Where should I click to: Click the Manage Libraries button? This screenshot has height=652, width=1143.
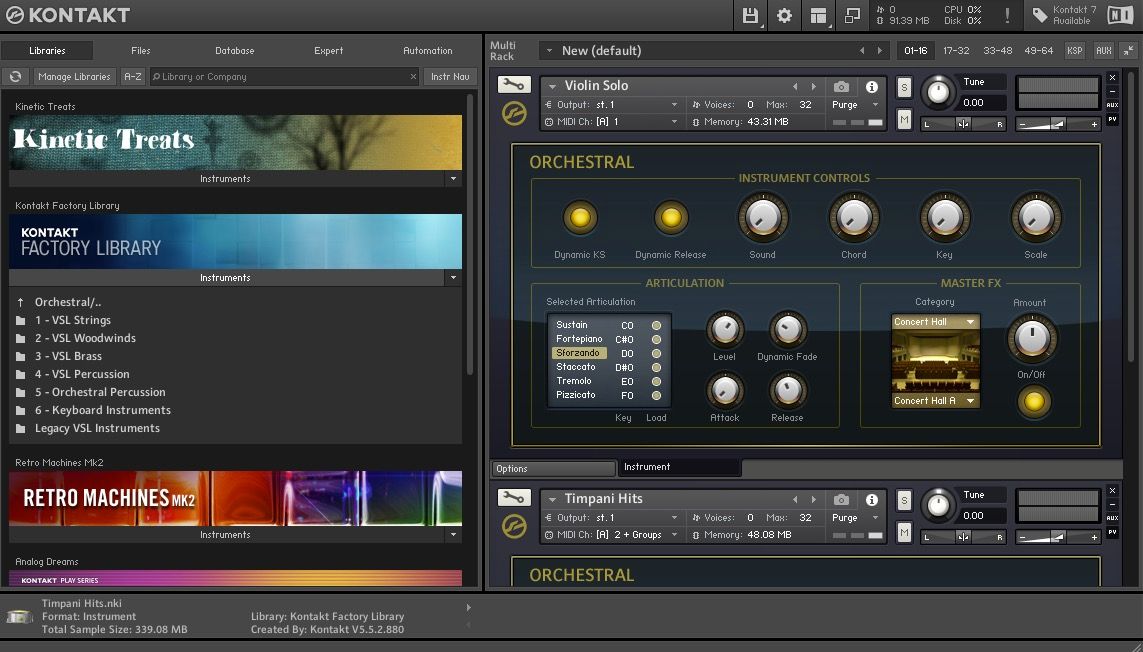coord(74,77)
